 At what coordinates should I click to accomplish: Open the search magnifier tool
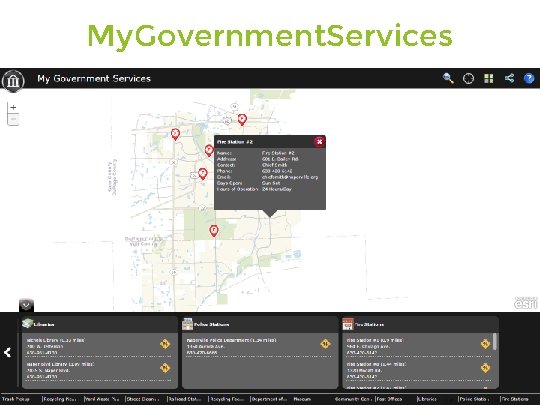click(x=448, y=78)
